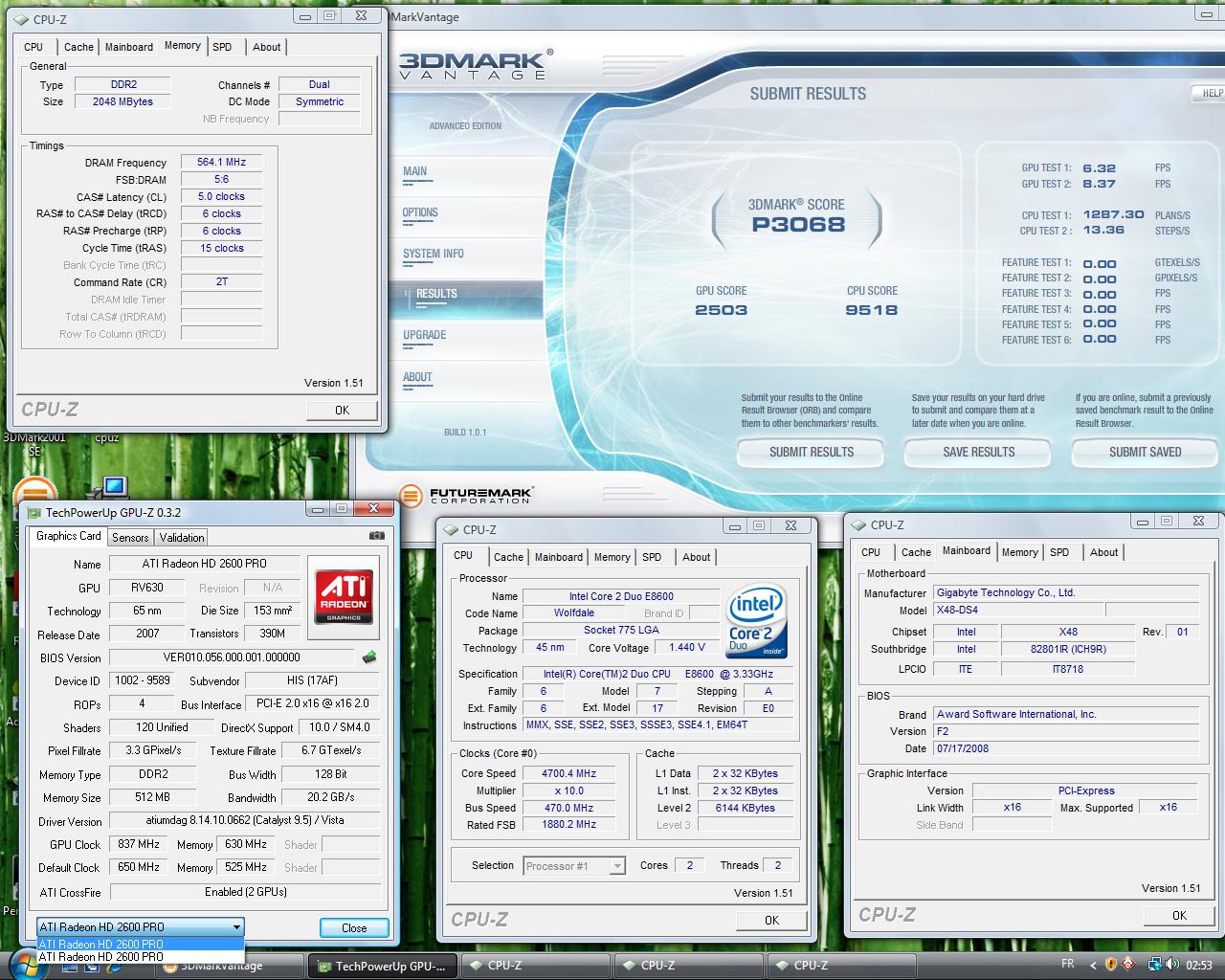Go to OPTIONS in 3DMark Vantage
This screenshot has height=980, width=1225.
coord(420,212)
